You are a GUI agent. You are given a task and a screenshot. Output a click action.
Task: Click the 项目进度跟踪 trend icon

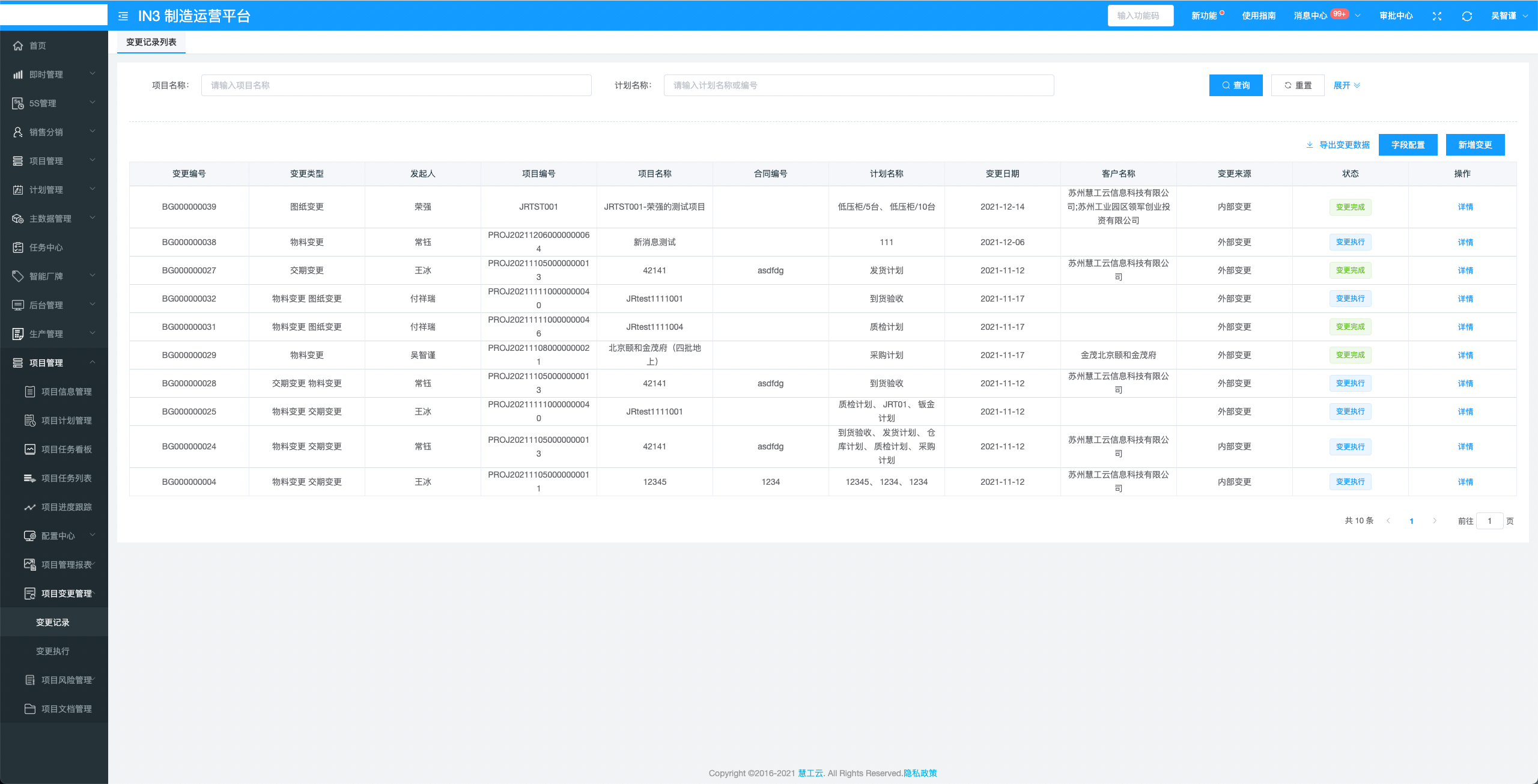(30, 507)
